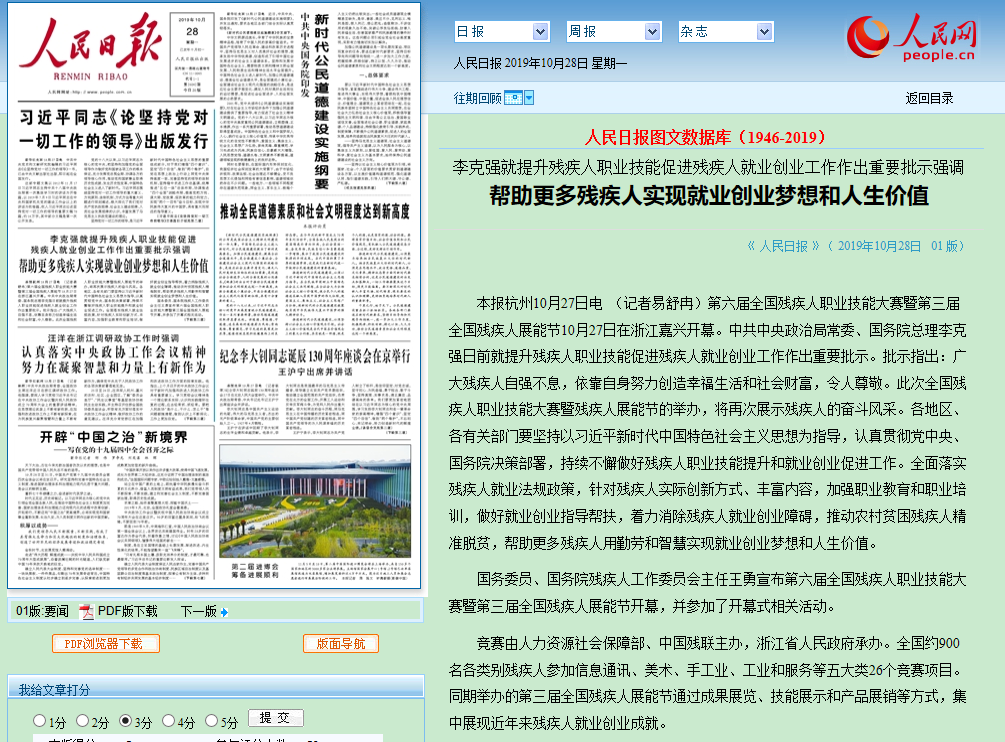Click the PDF file icon beside PDF版下载
Screen dimensions: 1005x742
pos(86,612)
